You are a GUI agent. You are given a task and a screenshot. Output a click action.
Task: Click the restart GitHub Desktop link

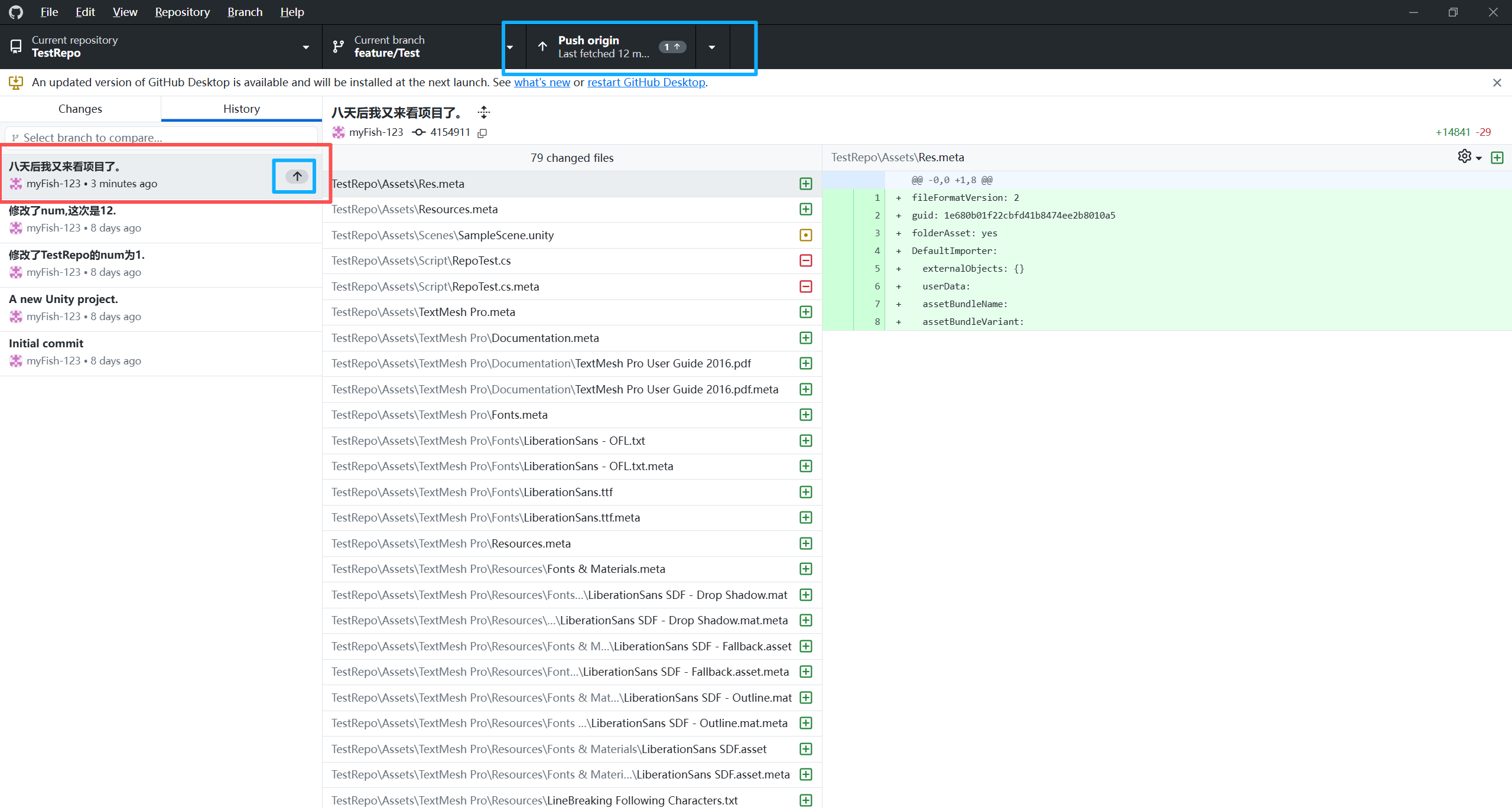coord(646,82)
